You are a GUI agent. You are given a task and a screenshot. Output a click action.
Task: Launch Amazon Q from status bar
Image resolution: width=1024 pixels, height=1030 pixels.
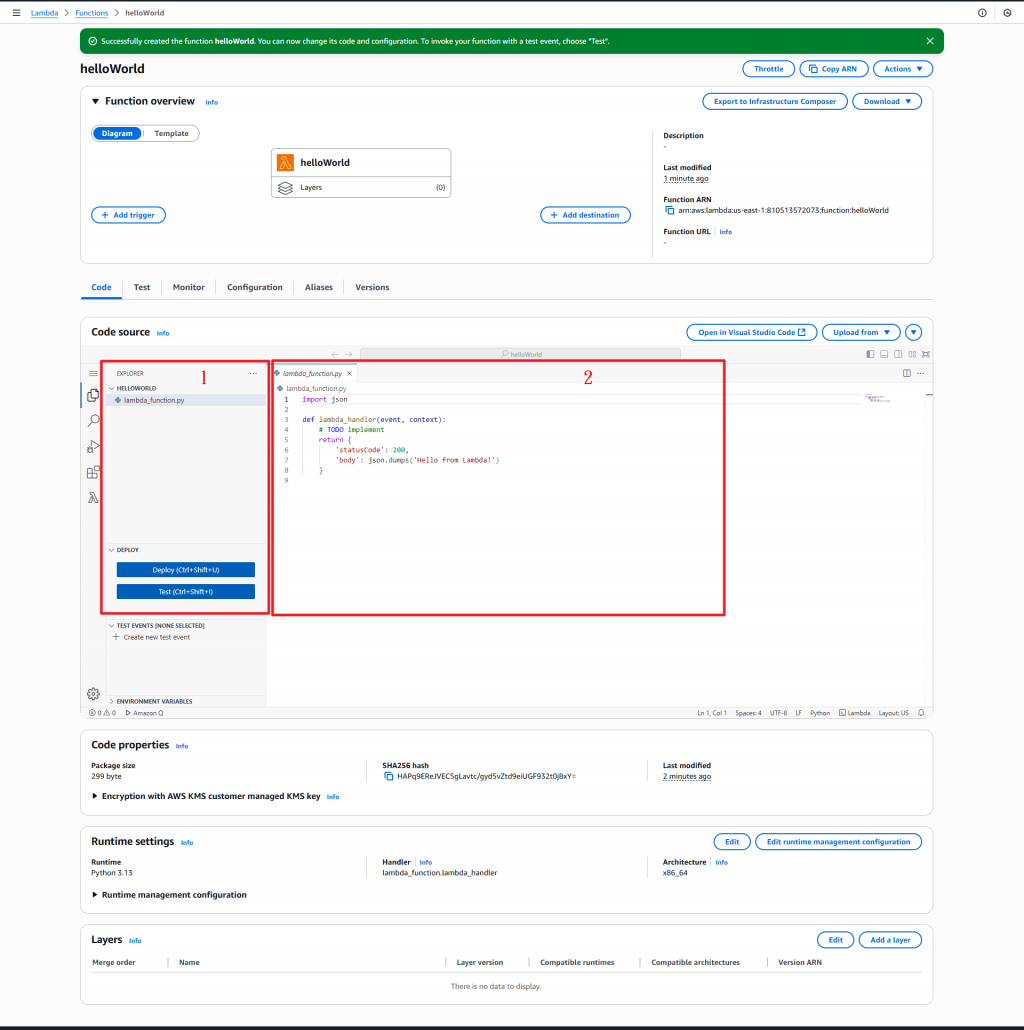[x=145, y=713]
